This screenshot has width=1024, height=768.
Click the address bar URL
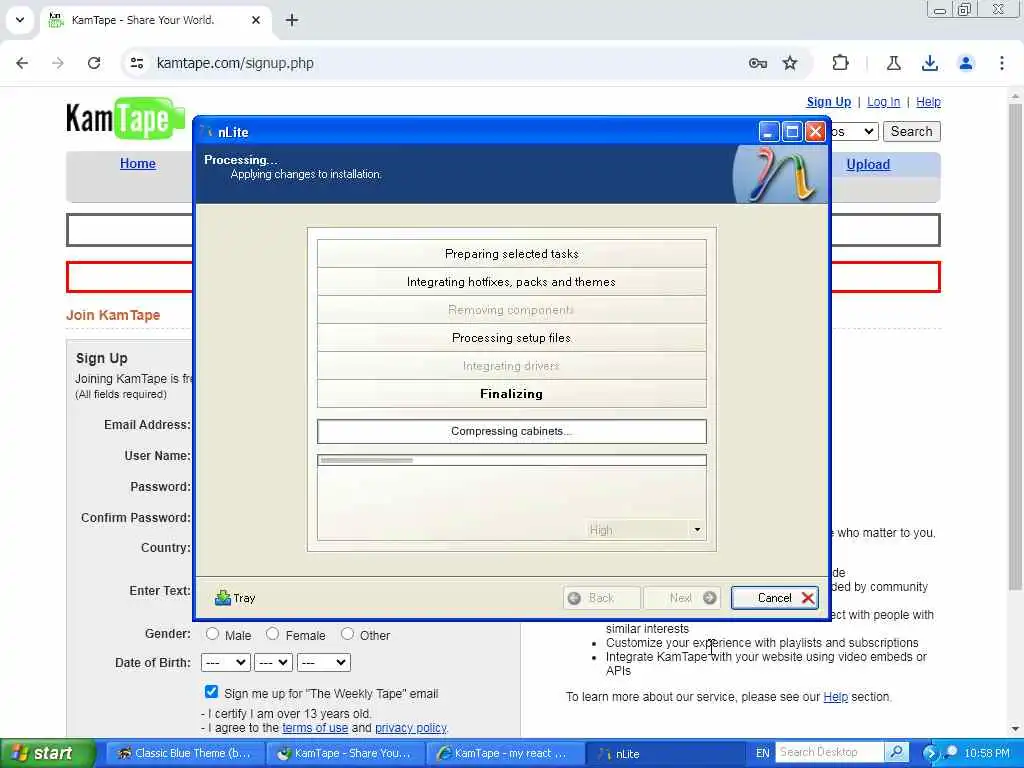[x=235, y=63]
